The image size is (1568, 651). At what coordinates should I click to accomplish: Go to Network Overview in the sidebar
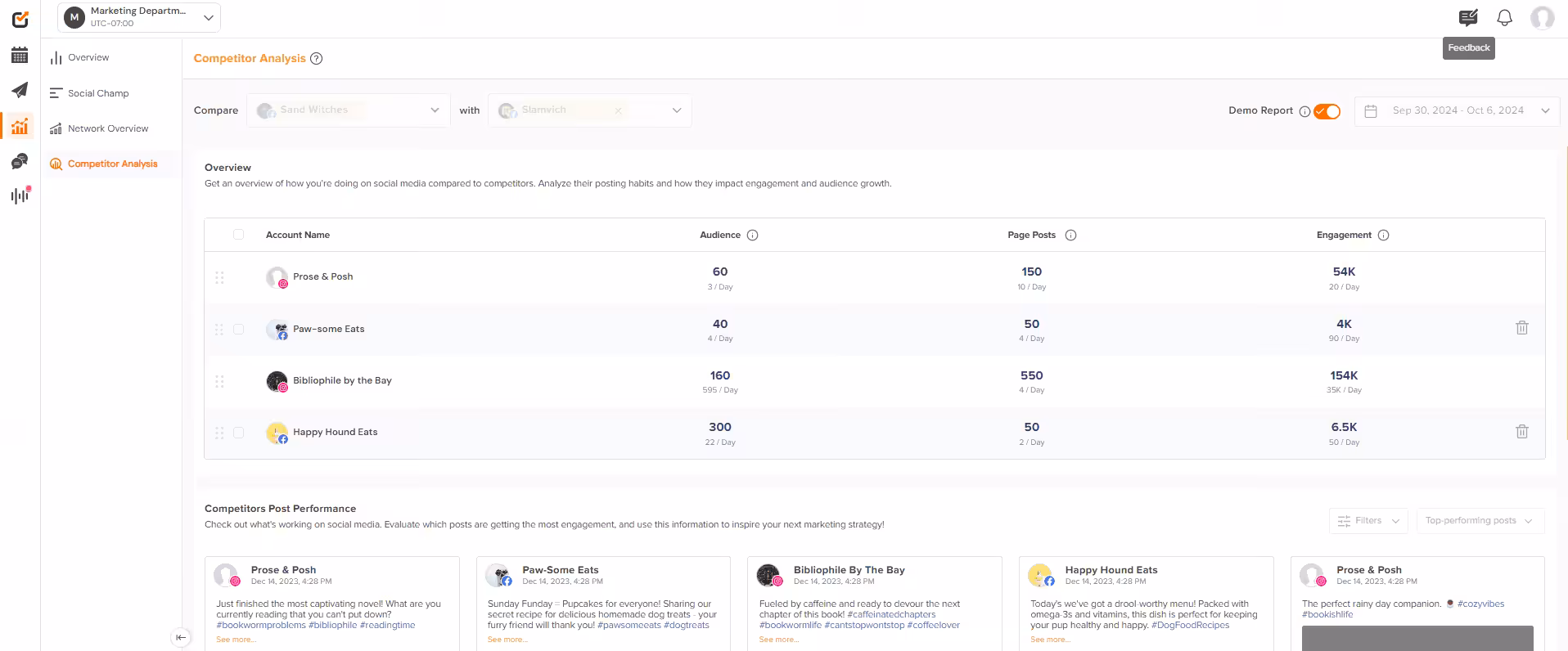tap(99, 128)
